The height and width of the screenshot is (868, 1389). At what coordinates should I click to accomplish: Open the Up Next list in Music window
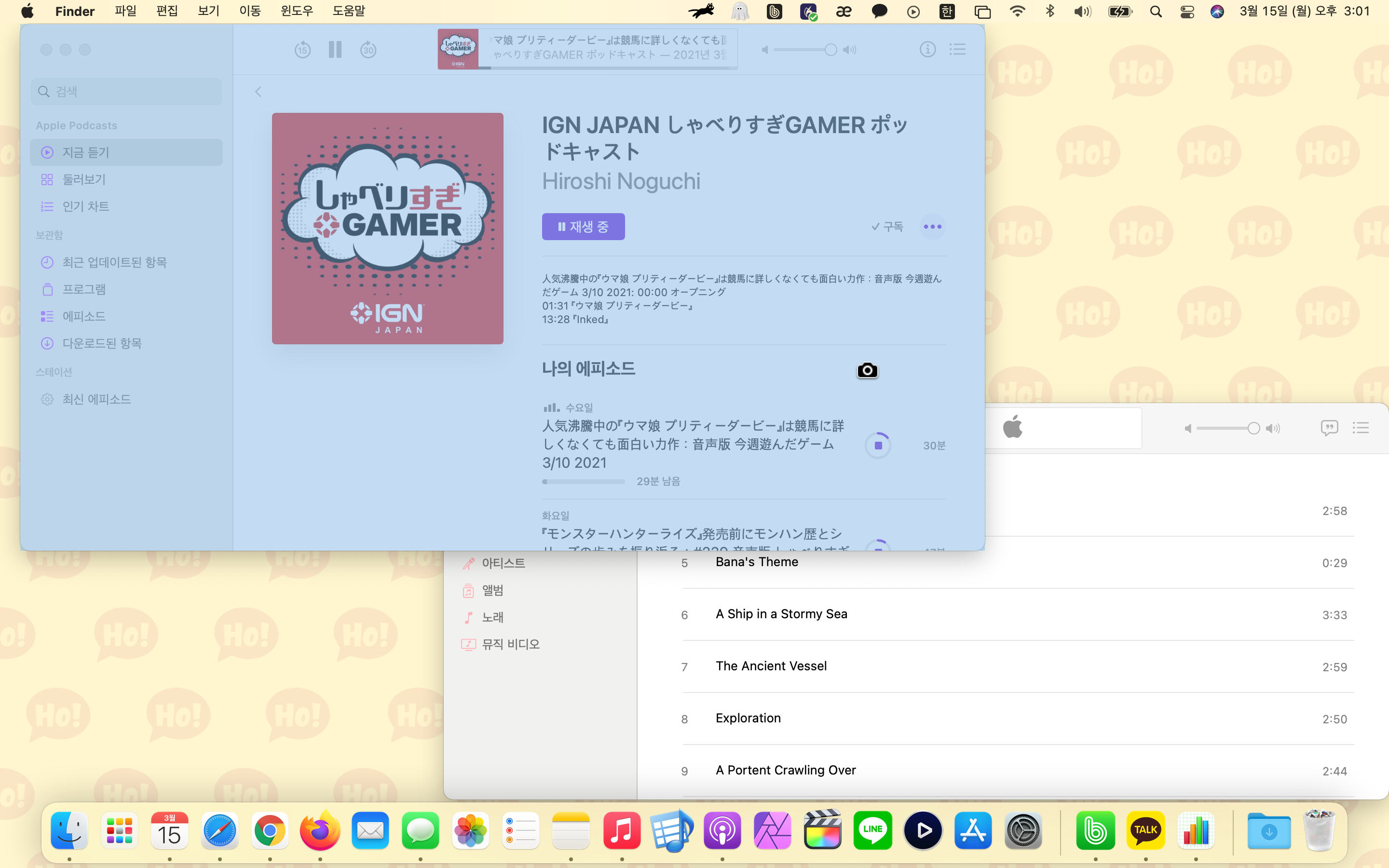click(x=1361, y=428)
